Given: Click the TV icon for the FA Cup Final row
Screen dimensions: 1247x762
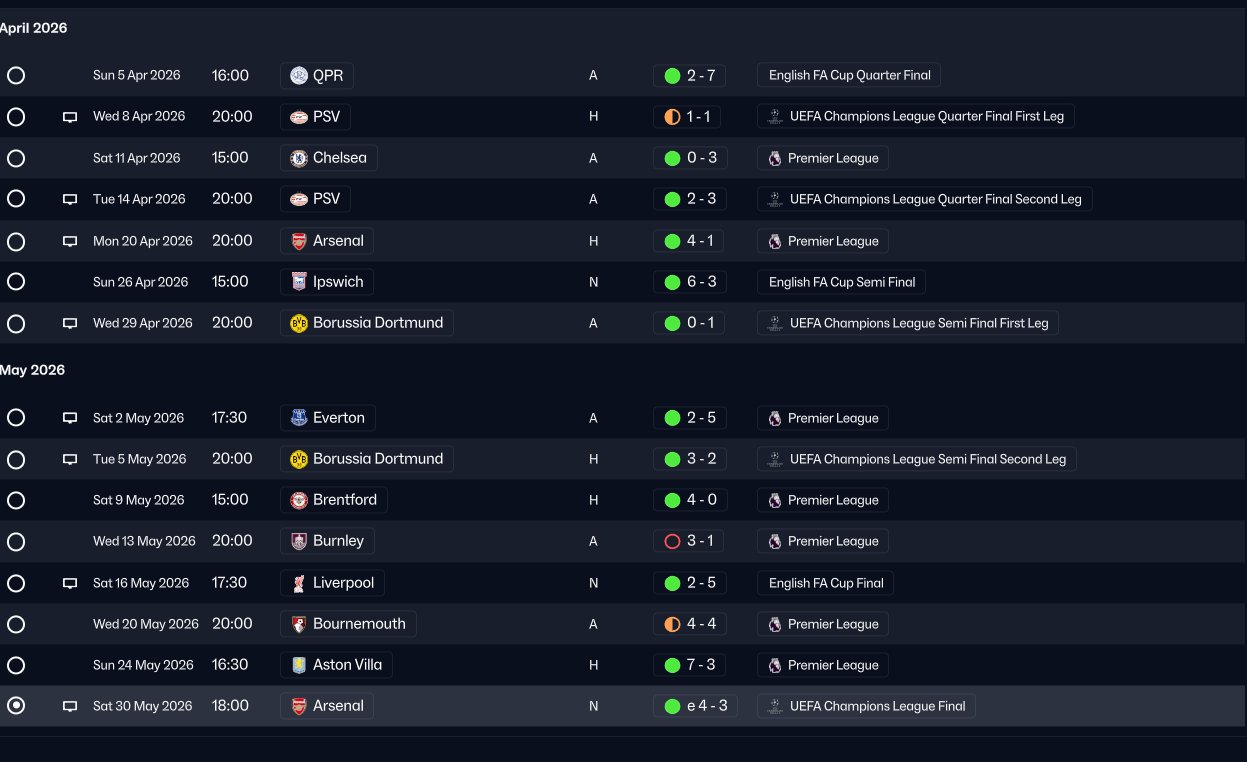Looking at the screenshot, I should (70, 583).
